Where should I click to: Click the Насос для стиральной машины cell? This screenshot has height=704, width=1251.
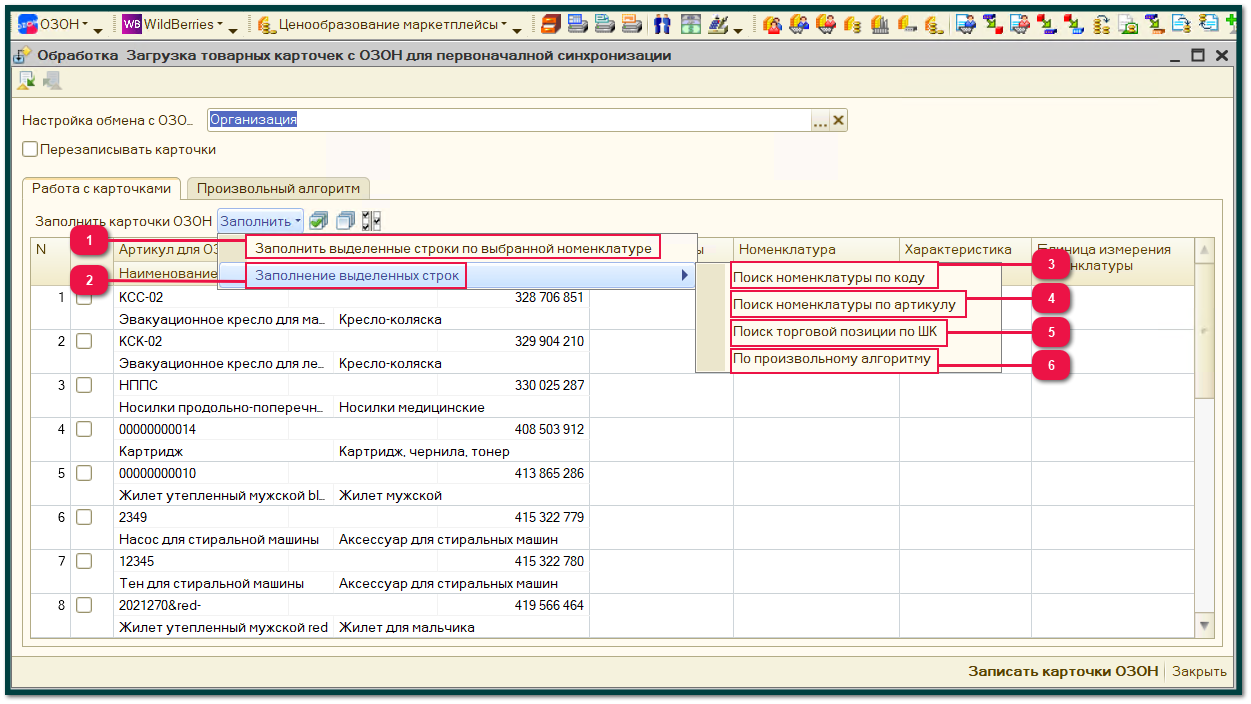[224, 539]
